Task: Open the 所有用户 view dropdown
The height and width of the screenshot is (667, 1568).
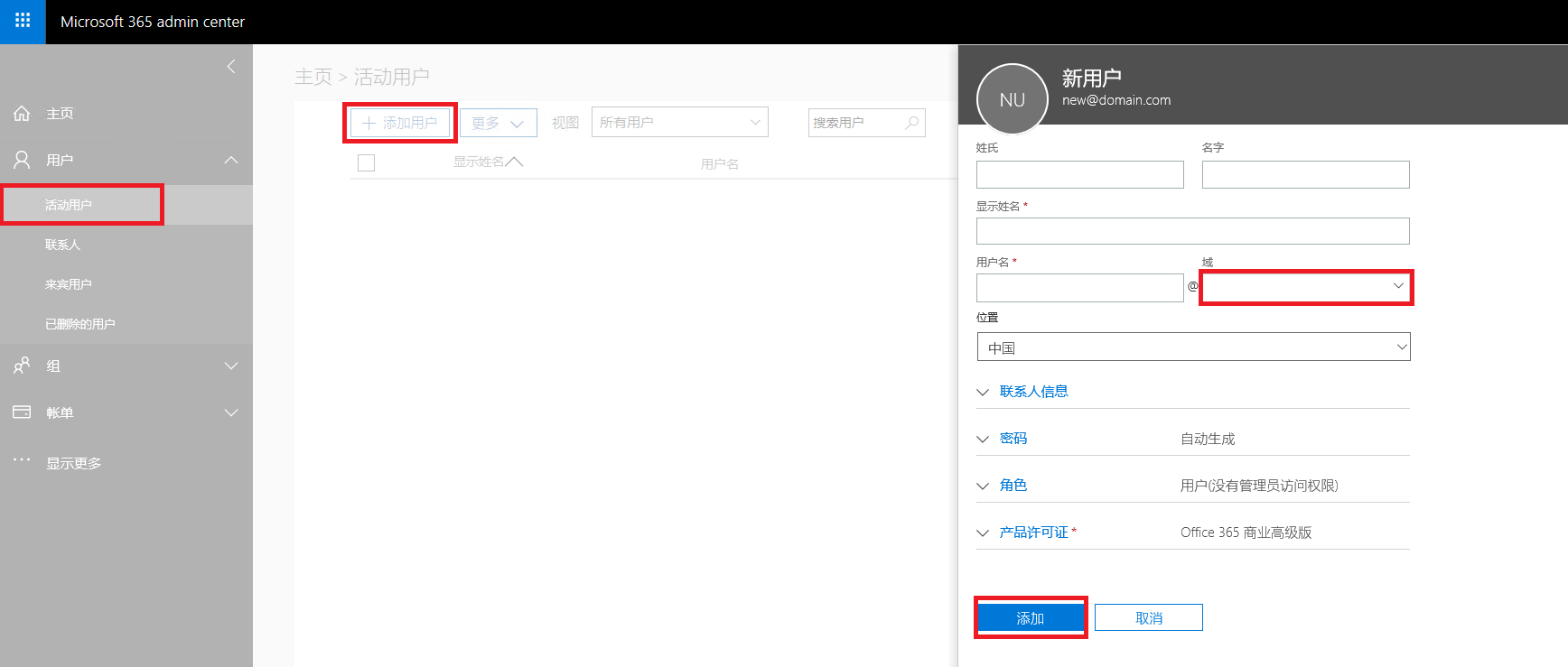Action: [680, 122]
